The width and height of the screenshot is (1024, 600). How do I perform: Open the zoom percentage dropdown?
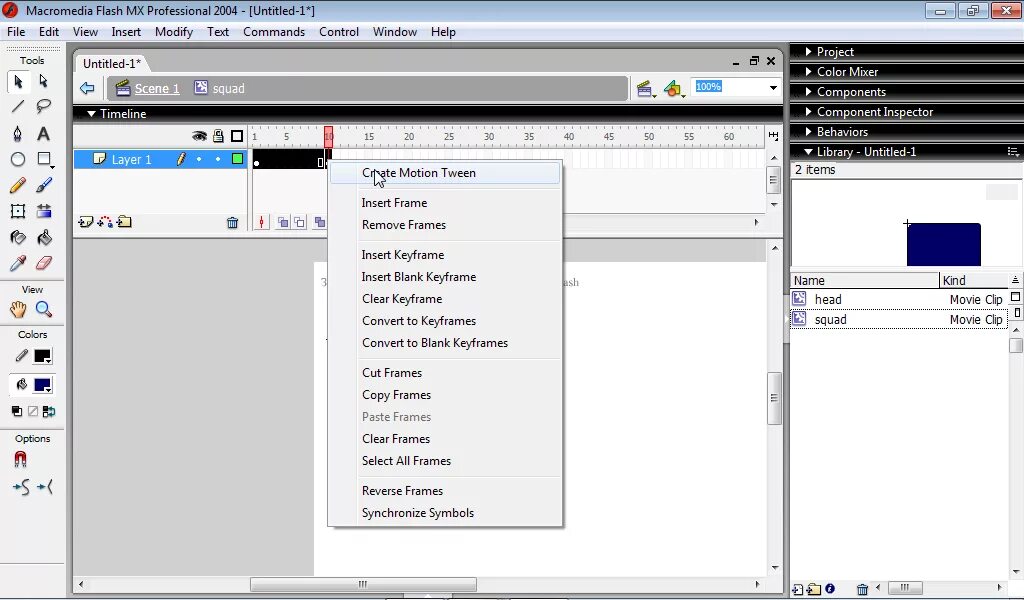click(773, 87)
